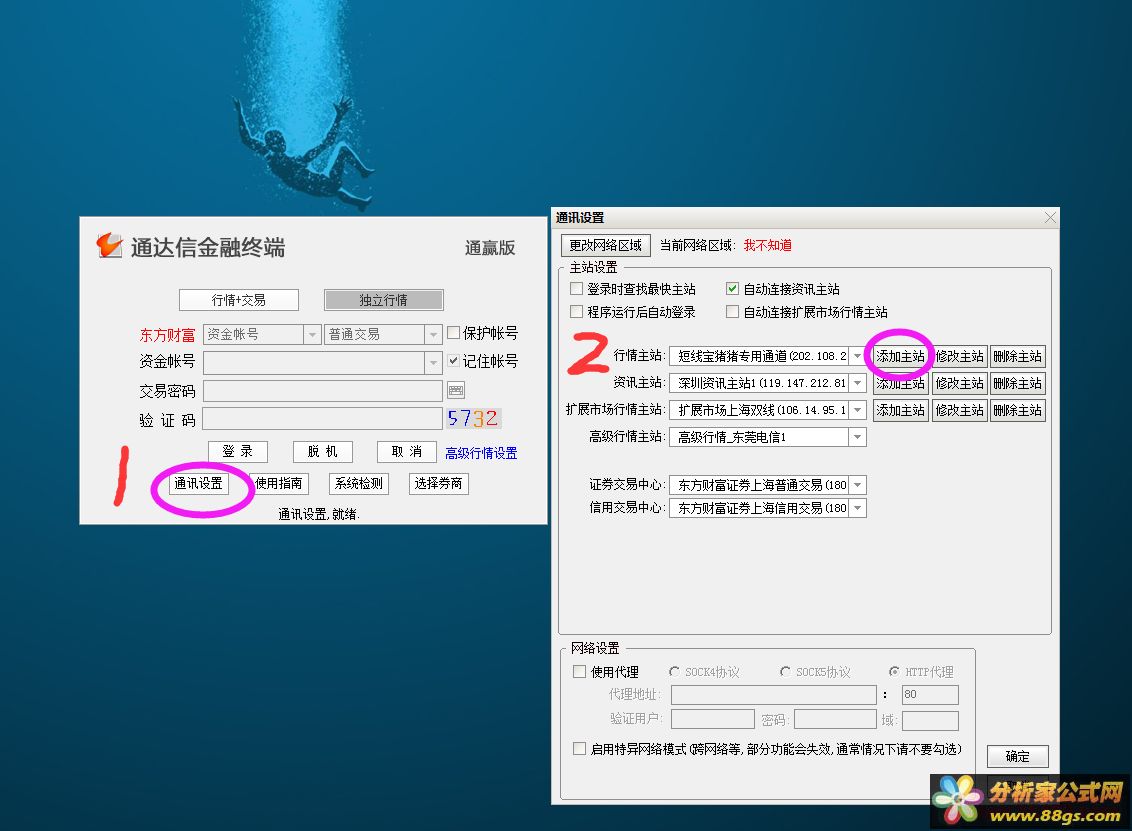Toggle 保护帐号 checkbox
Viewport: 1132px width, 831px height.
453,333
